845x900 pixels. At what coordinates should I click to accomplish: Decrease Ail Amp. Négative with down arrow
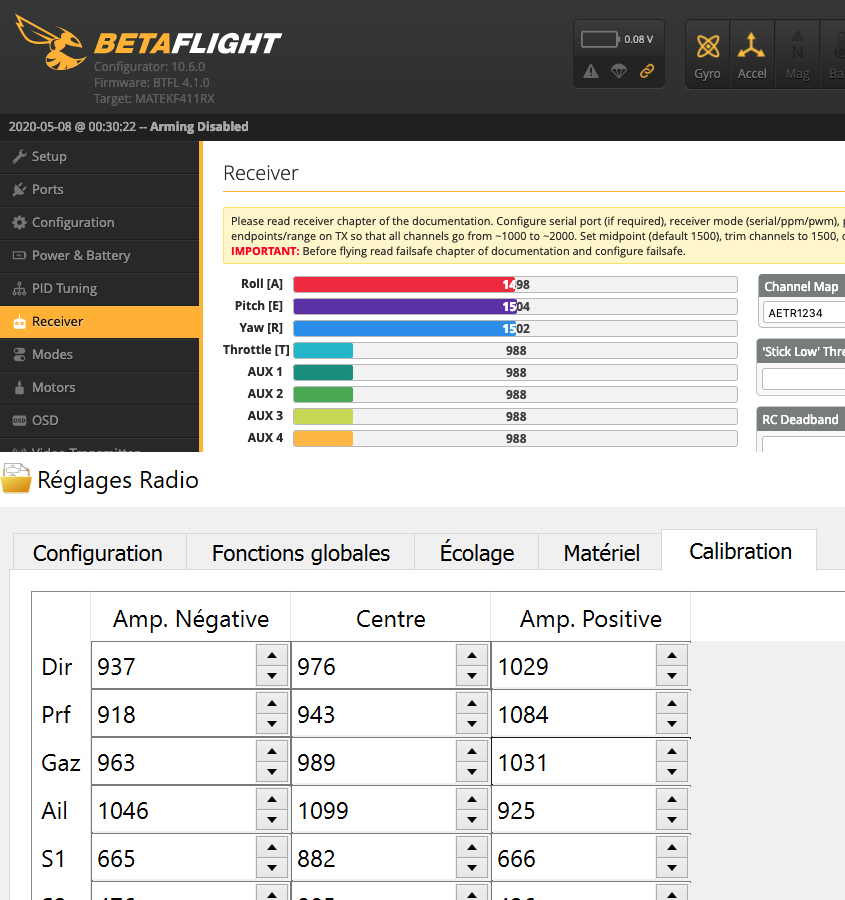(x=272, y=820)
